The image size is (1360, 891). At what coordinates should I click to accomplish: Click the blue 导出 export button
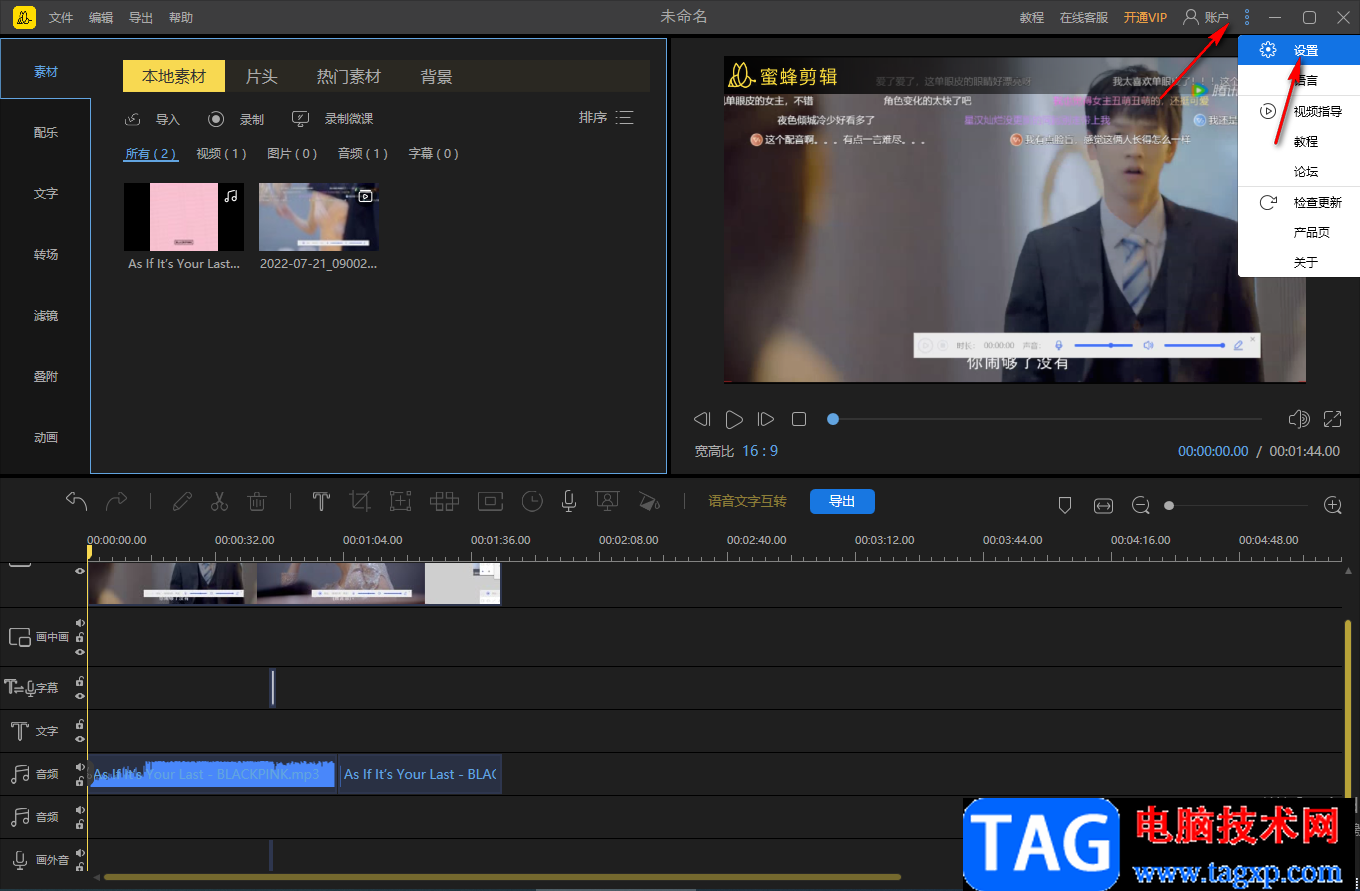(842, 501)
